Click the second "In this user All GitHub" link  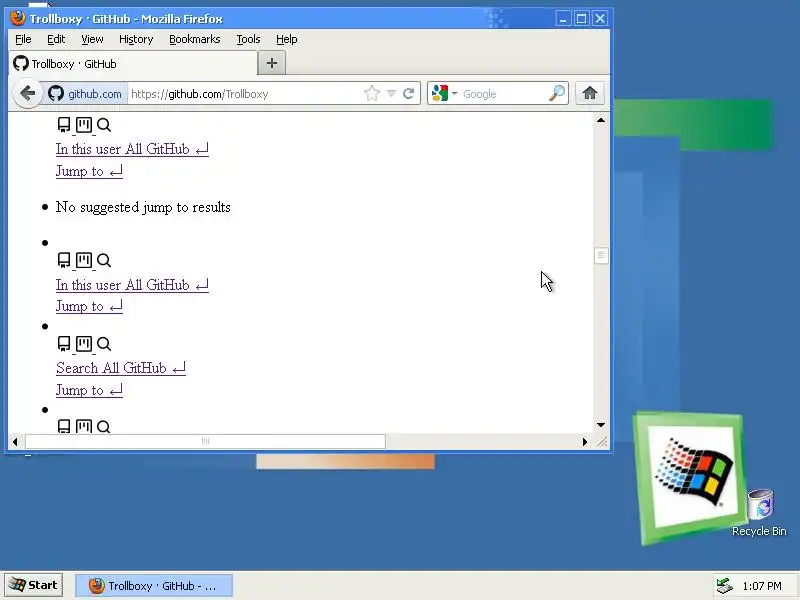coord(132,285)
